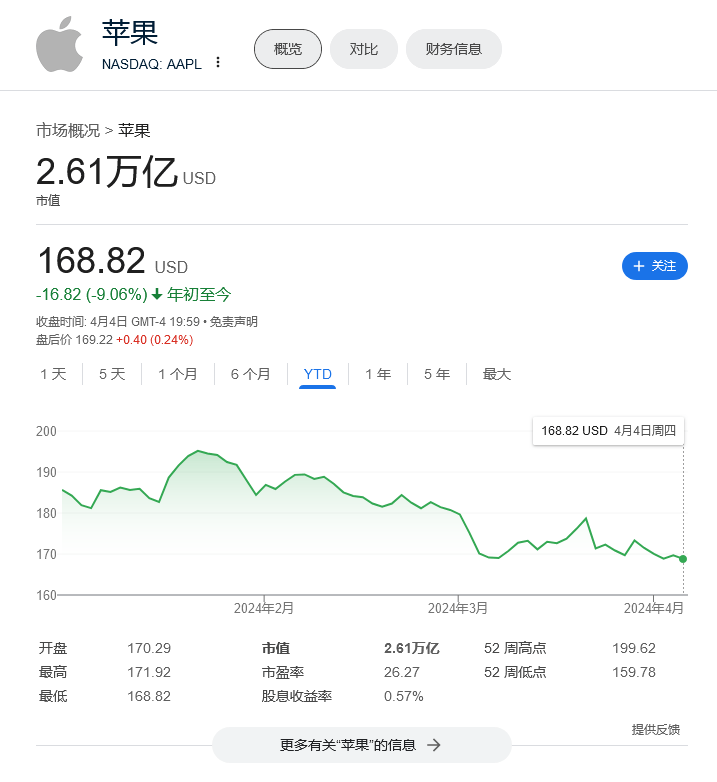Click the green endpoint dot on chart
Image resolution: width=717 pixels, height=782 pixels.
[x=683, y=559]
